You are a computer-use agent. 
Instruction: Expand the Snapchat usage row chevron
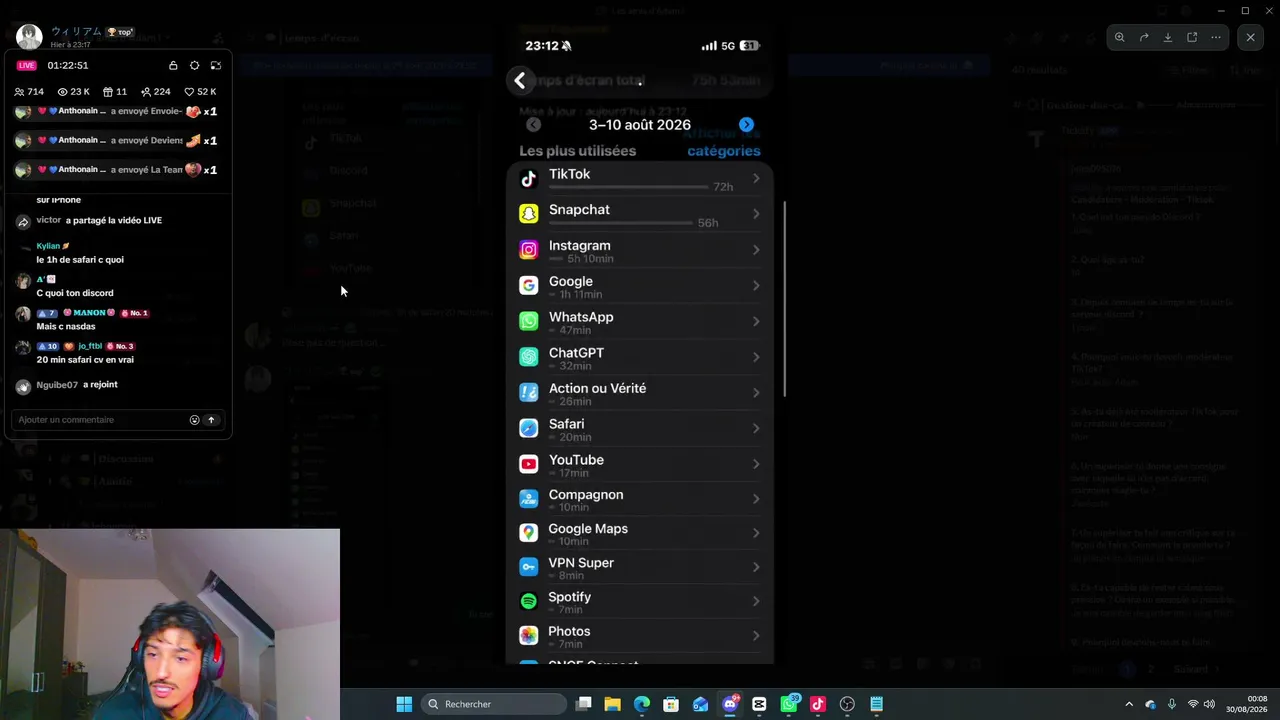pyautogui.click(x=756, y=214)
